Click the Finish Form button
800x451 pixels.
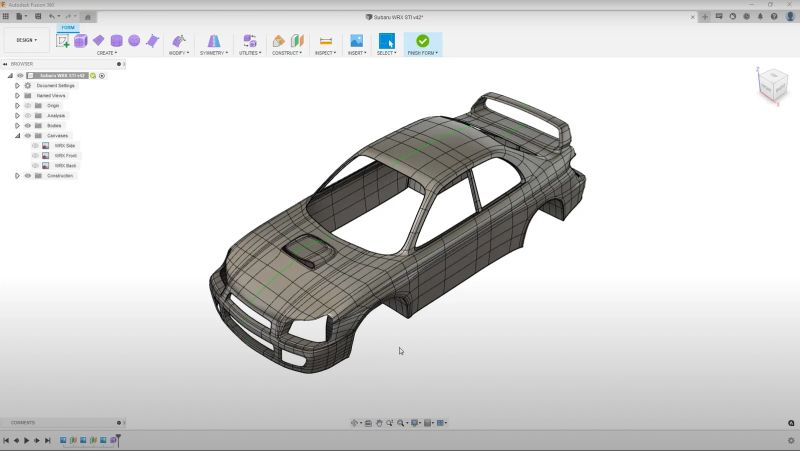point(422,44)
